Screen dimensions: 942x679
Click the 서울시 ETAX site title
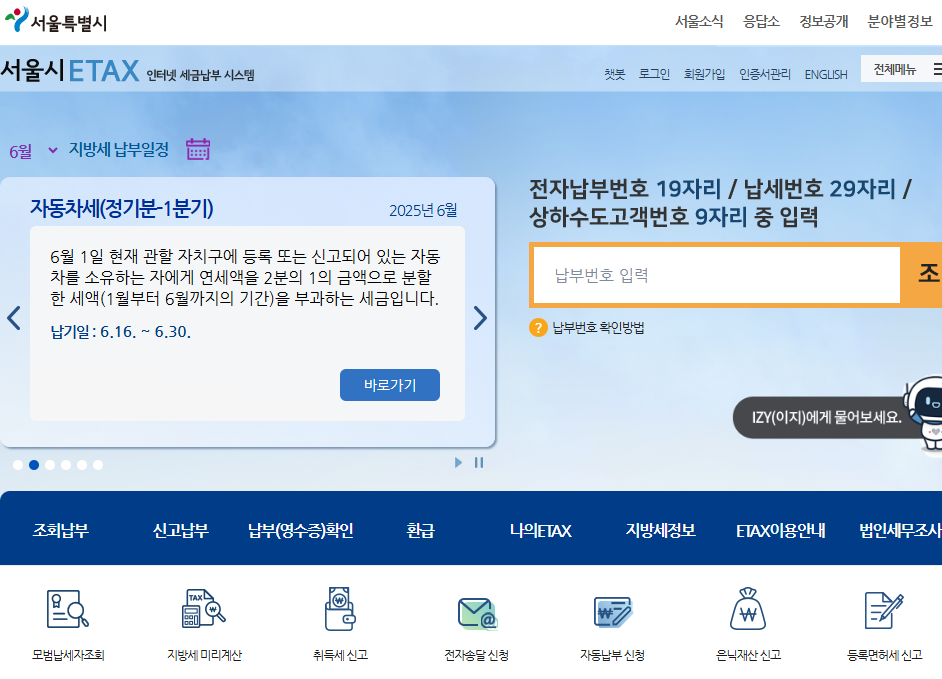pyautogui.click(x=70, y=70)
